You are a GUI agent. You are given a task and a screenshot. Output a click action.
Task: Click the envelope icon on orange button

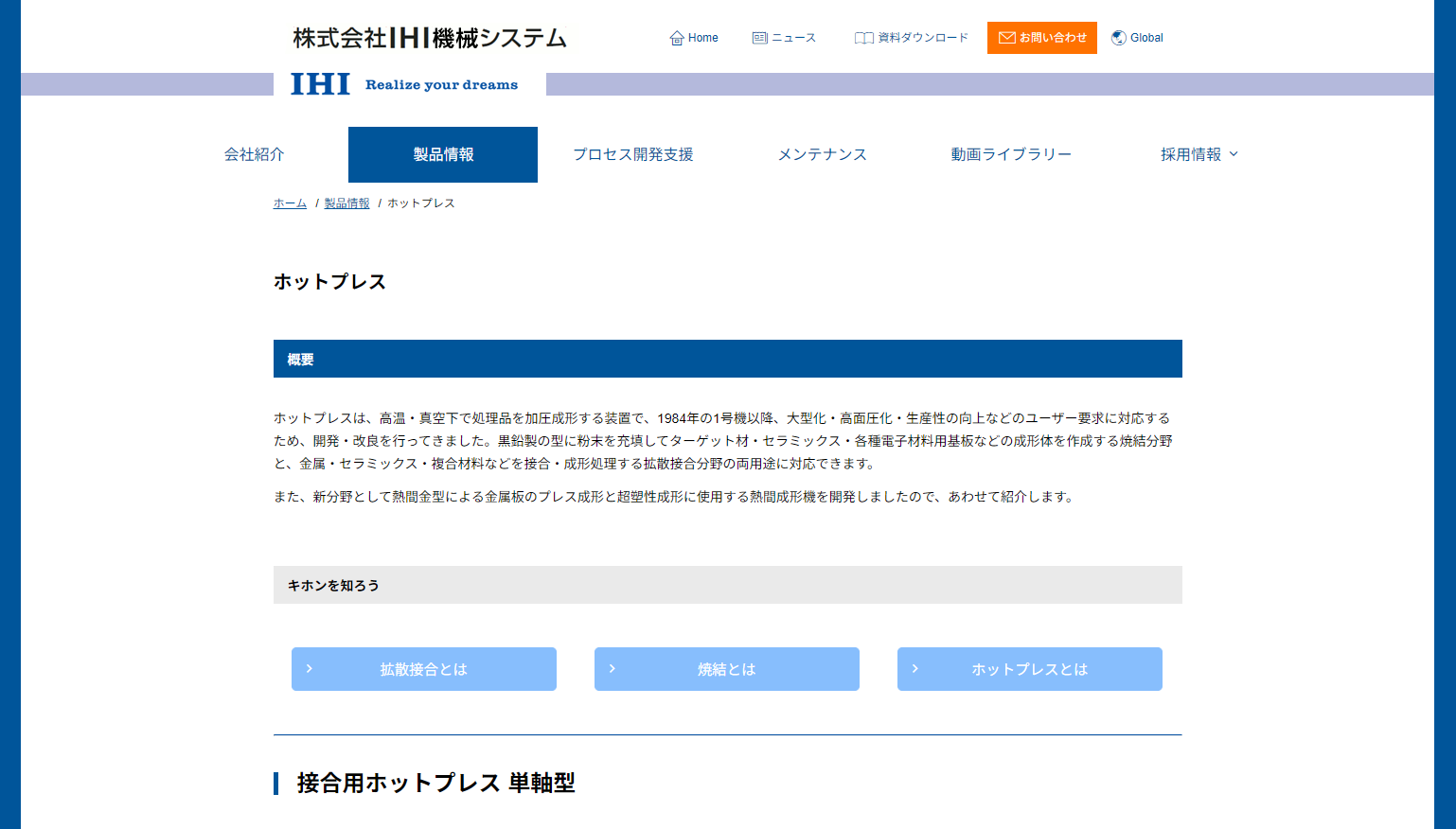pos(1007,38)
